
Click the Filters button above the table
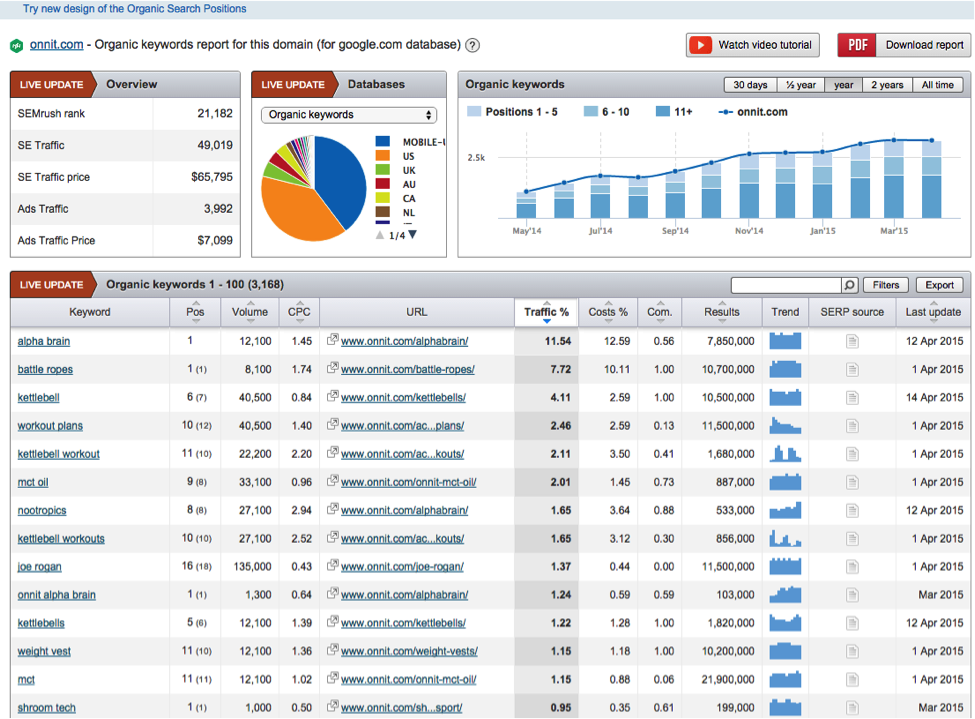point(884,285)
